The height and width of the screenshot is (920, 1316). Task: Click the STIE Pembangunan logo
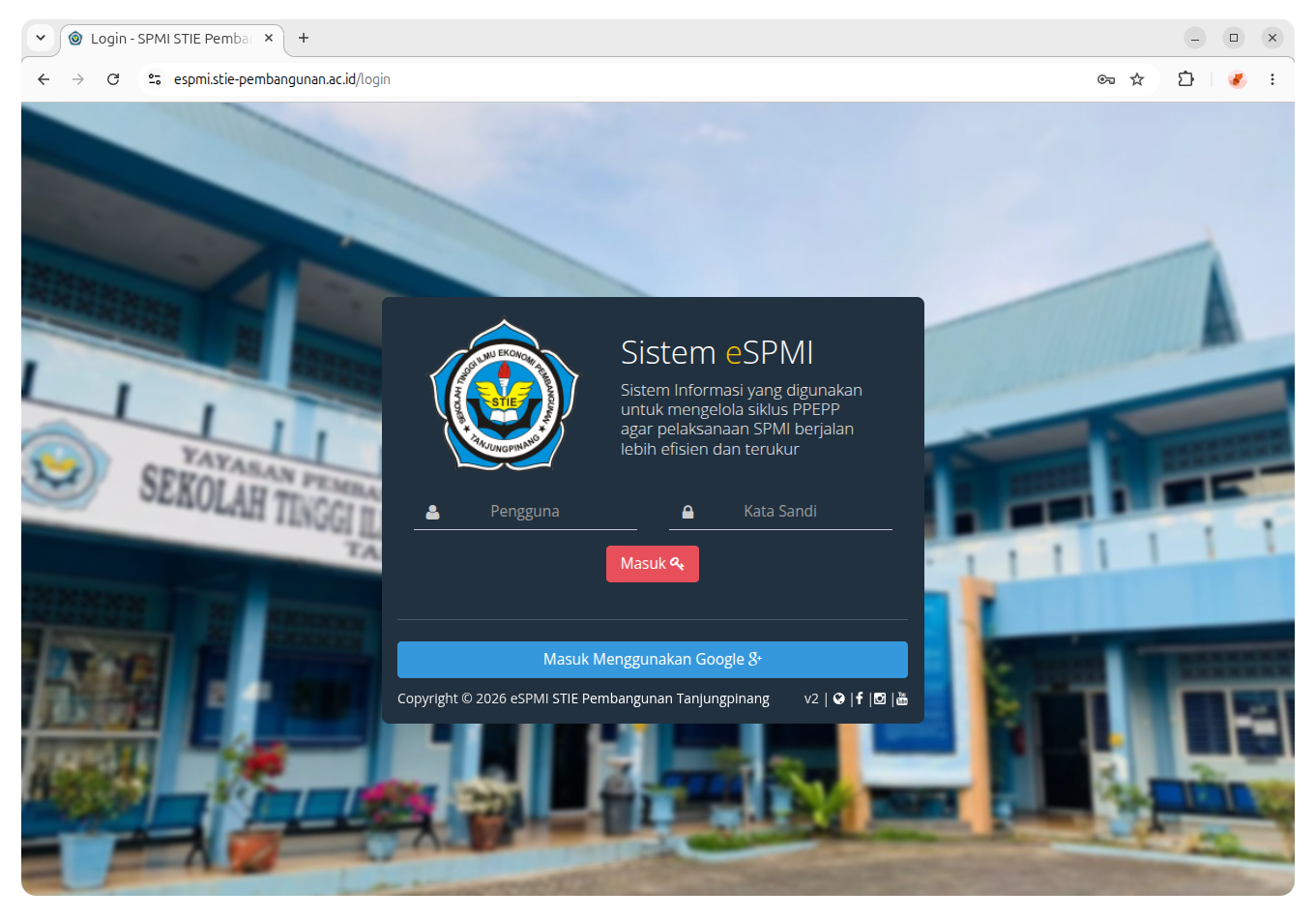504,395
